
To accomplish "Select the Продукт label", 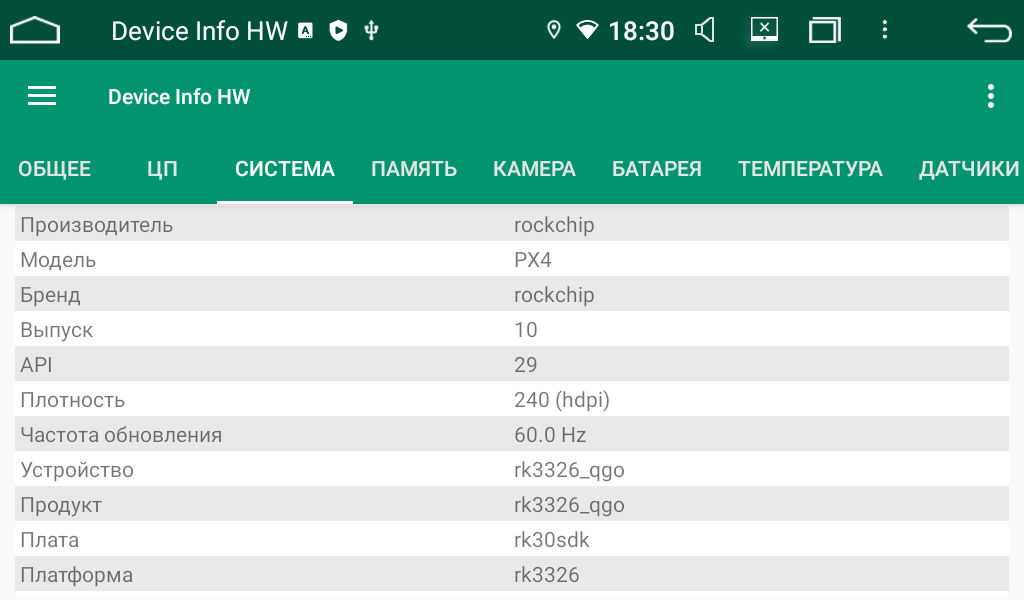I will click(x=61, y=505).
